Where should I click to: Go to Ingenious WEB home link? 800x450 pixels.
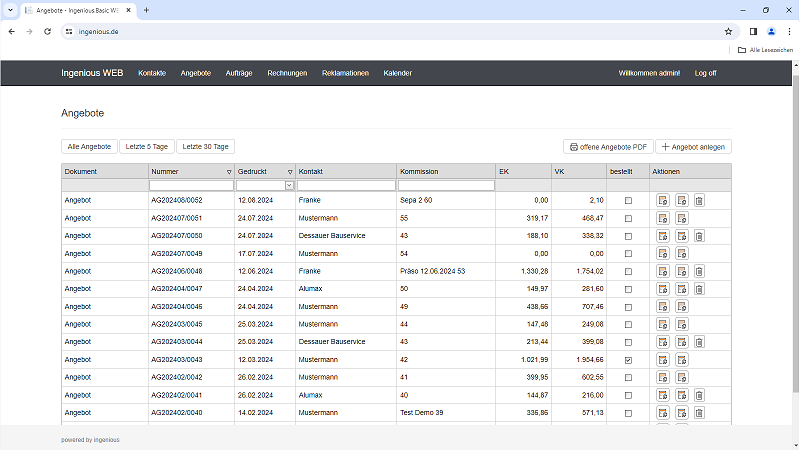92,73
